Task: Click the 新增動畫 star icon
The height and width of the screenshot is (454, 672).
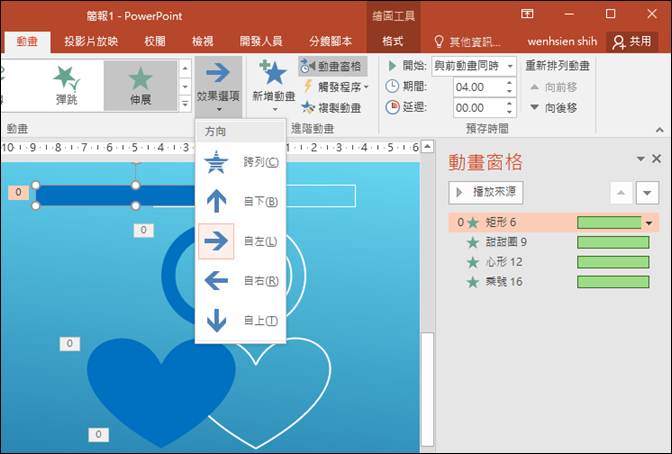Action: pyautogui.click(x=273, y=73)
